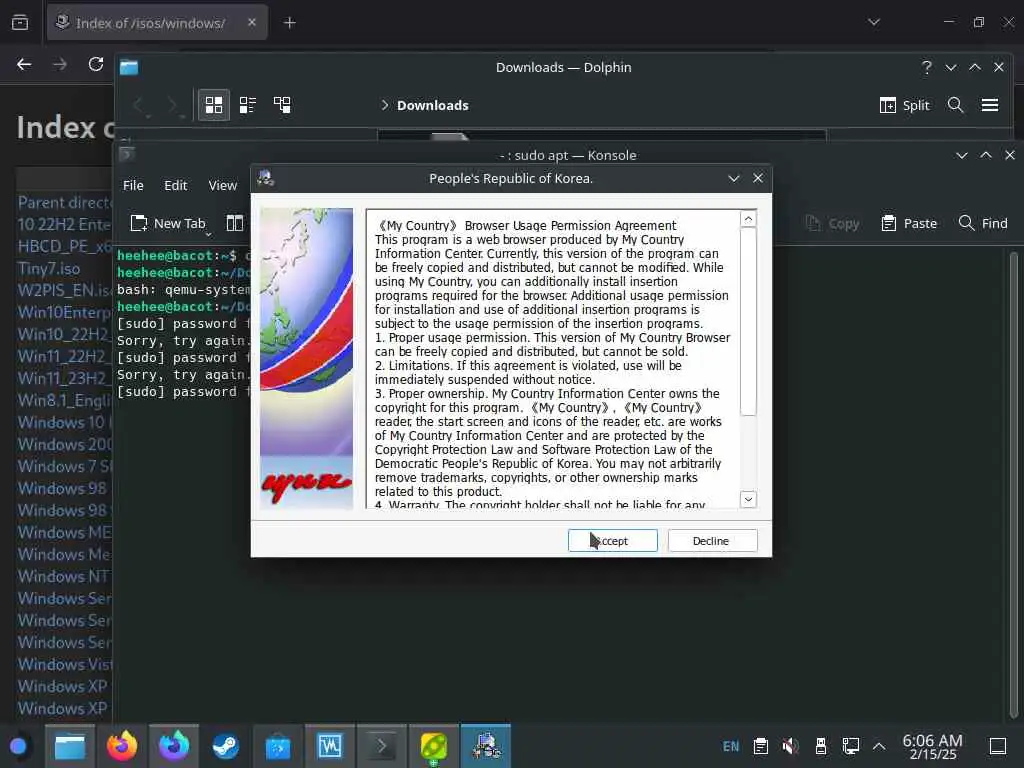Open Windows NT link
Viewport: 1024px width, 768px height.
pos(63,576)
